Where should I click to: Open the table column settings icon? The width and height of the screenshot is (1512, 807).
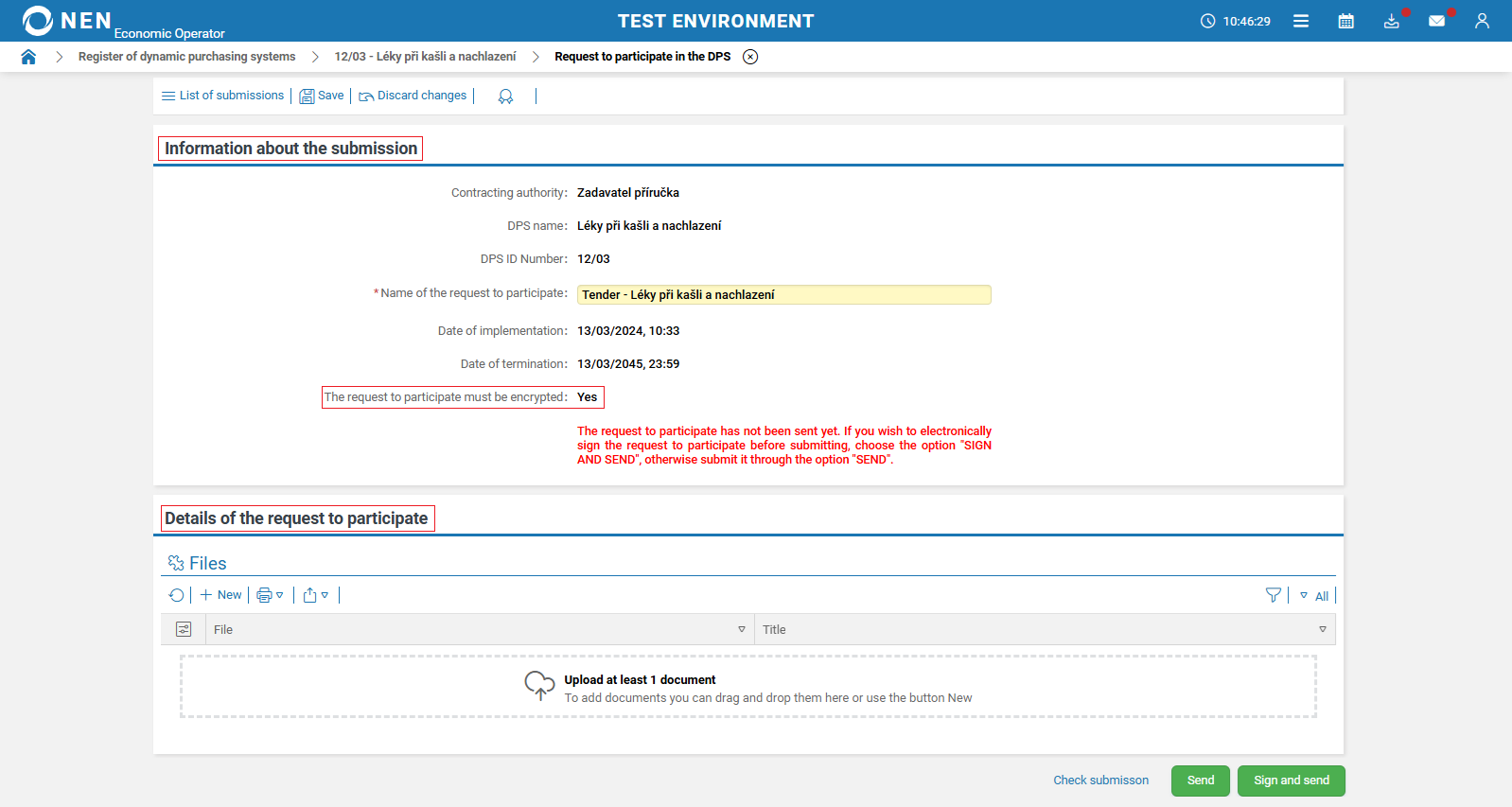tap(184, 629)
